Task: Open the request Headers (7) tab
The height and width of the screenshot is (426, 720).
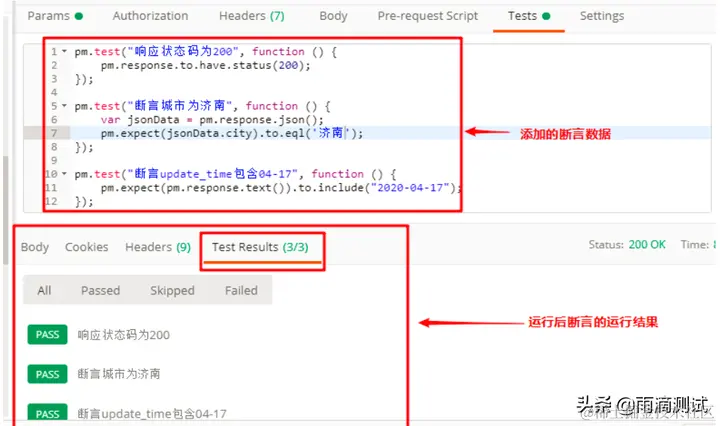Action: click(252, 16)
